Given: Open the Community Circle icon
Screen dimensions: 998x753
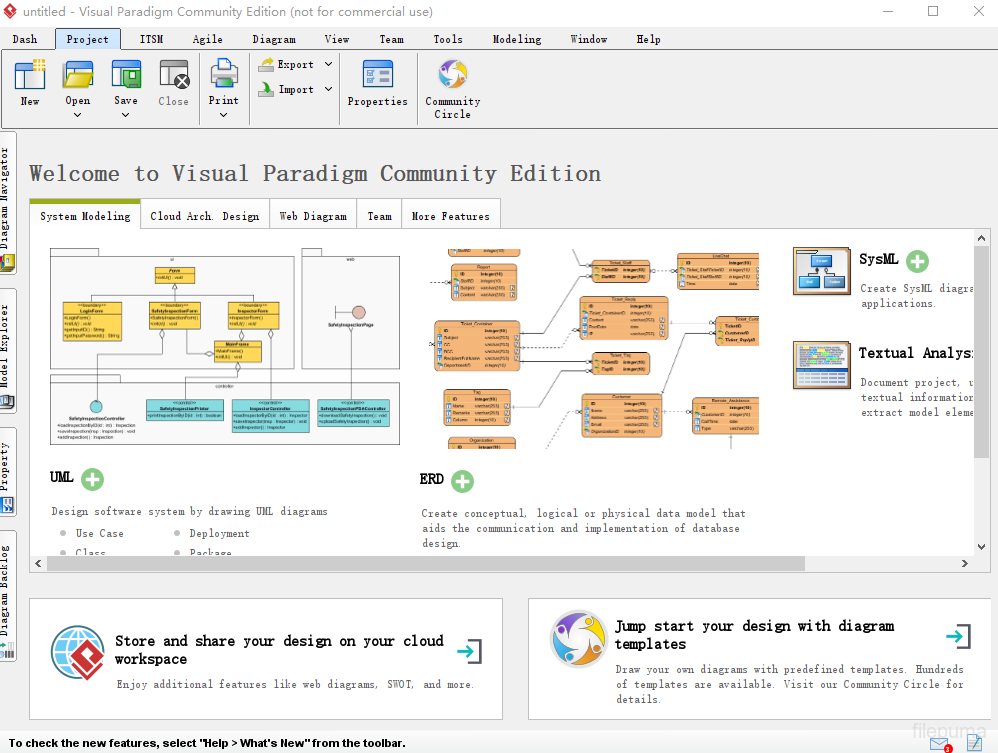Looking at the screenshot, I should 452,76.
